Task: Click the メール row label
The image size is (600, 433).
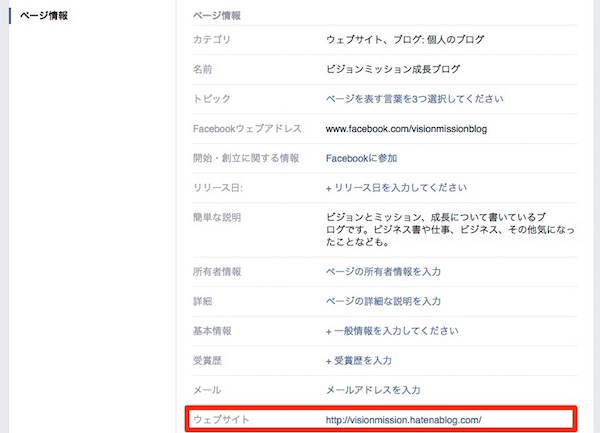Action: pyautogui.click(x=207, y=390)
